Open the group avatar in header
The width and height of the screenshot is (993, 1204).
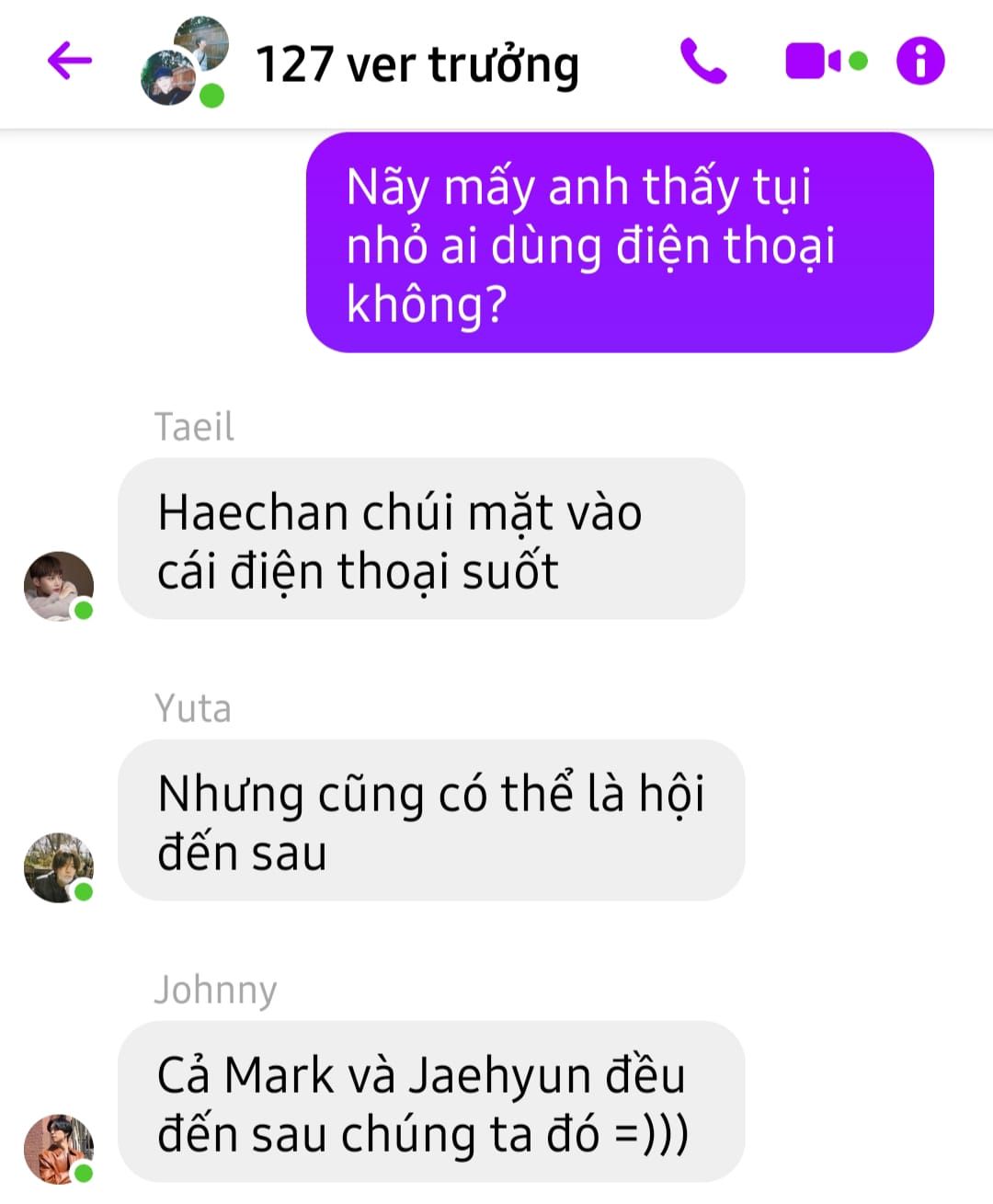point(184,62)
